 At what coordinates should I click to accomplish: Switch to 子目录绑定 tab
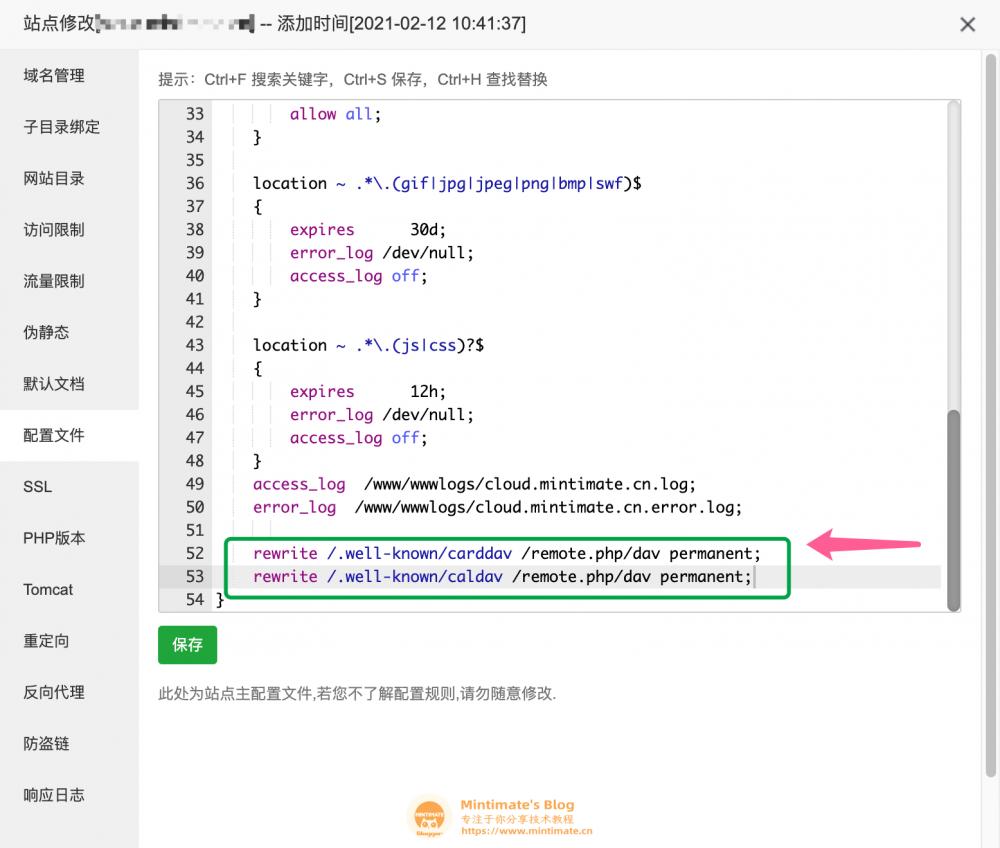click(x=61, y=127)
